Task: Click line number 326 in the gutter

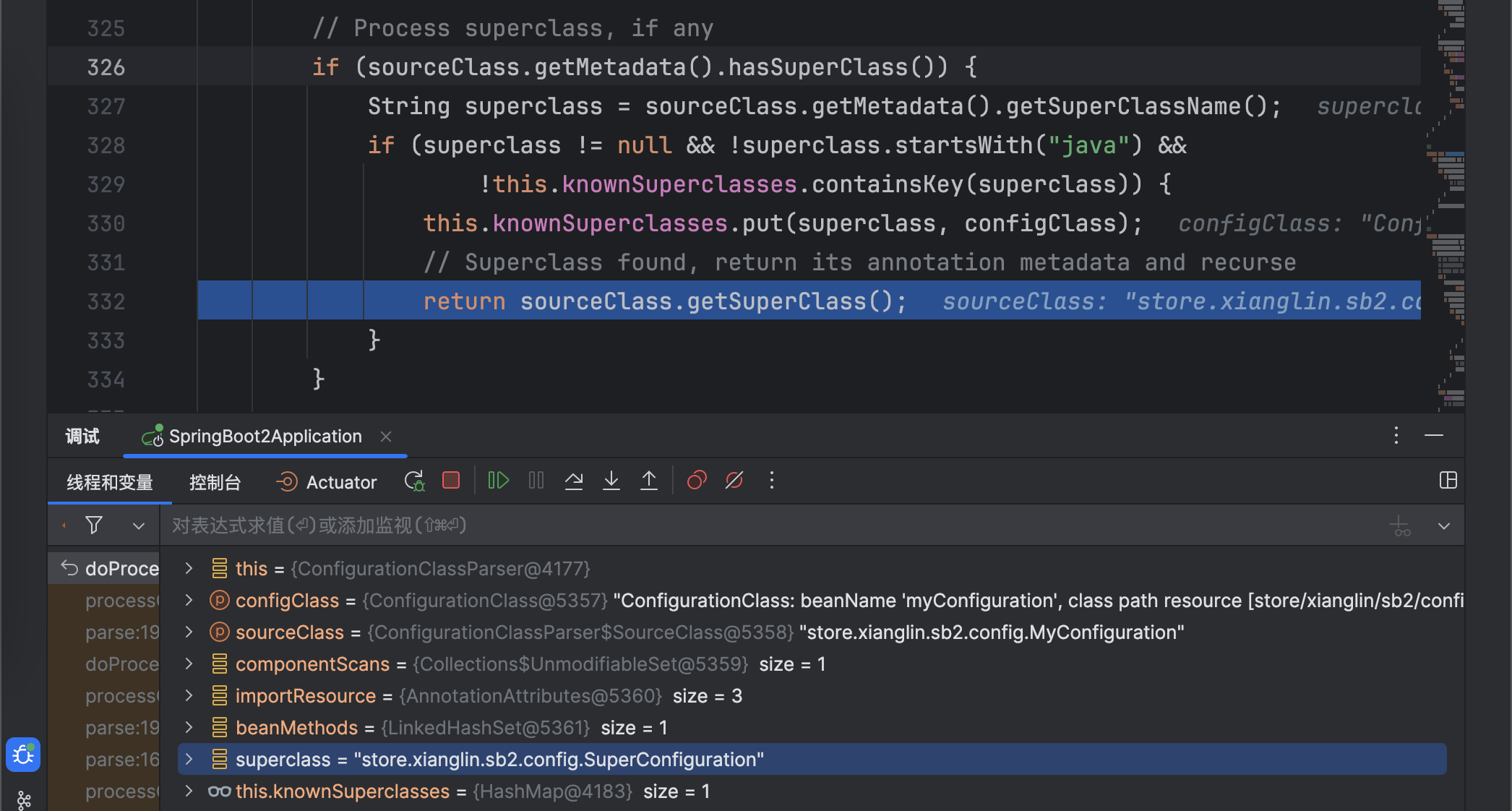Action: coord(106,67)
